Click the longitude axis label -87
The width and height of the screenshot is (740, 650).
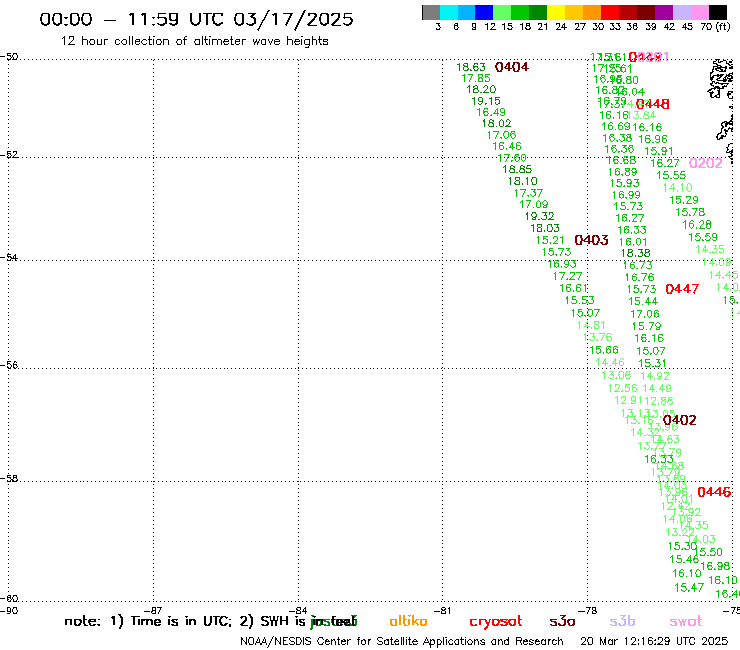pos(154,610)
